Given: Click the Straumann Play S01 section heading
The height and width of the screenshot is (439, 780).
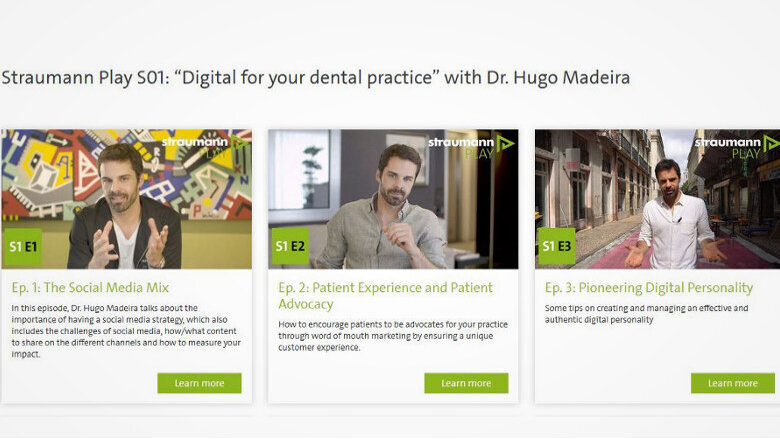Looking at the screenshot, I should coord(315,78).
